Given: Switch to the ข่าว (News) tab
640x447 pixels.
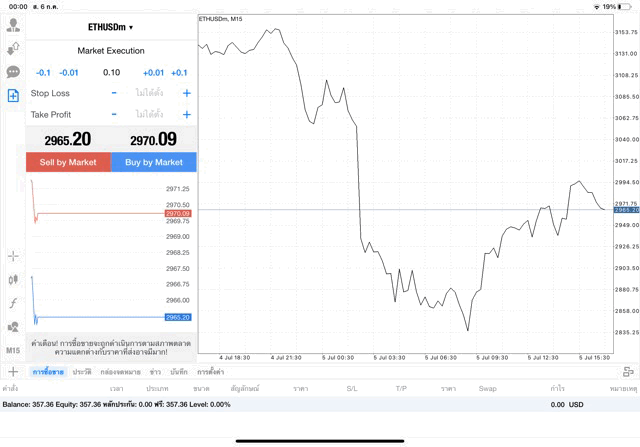Looking at the screenshot, I should point(156,372).
